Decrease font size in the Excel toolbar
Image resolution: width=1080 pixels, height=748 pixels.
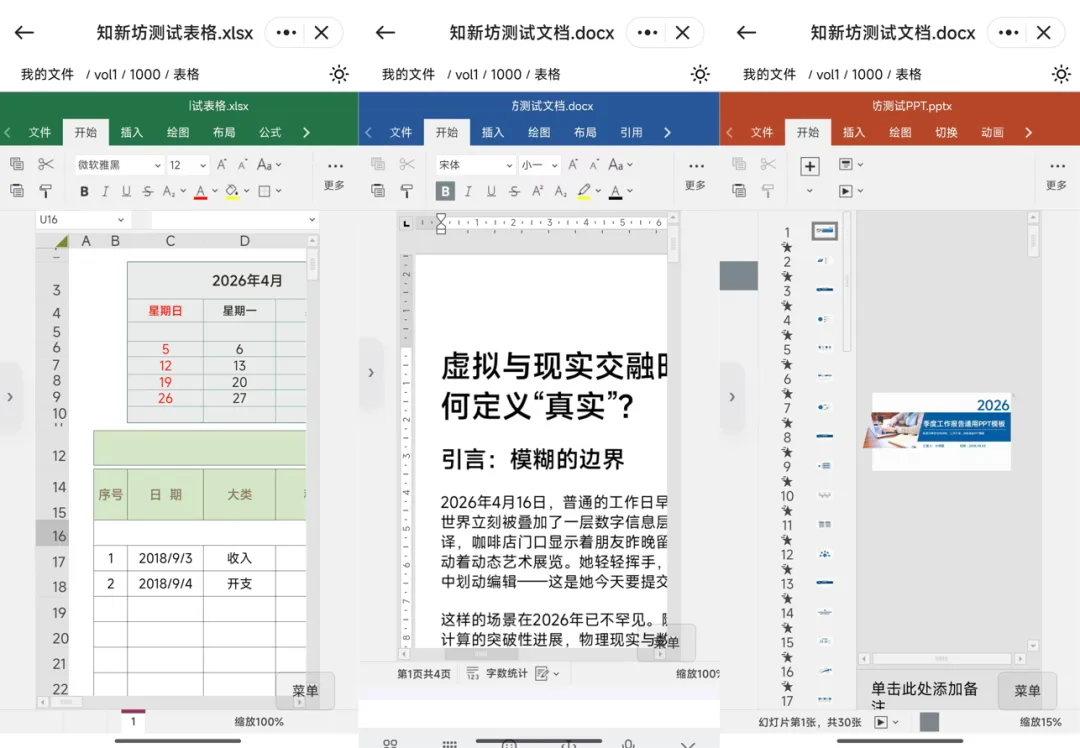pyautogui.click(x=242, y=165)
